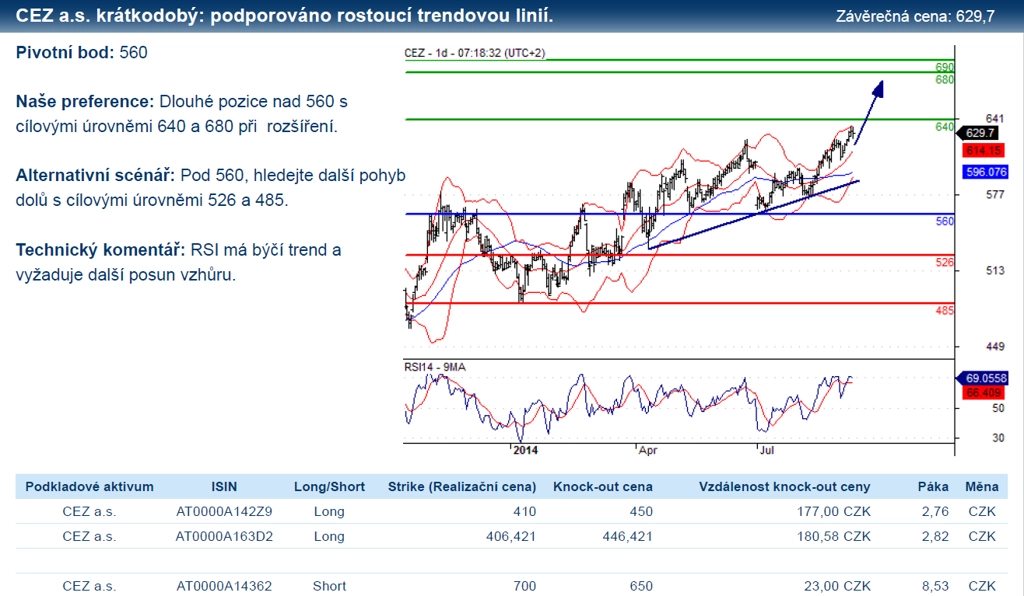The image size is (1024, 596).
Task: Click ISIN cell AT0000A14362
Action: 224,586
